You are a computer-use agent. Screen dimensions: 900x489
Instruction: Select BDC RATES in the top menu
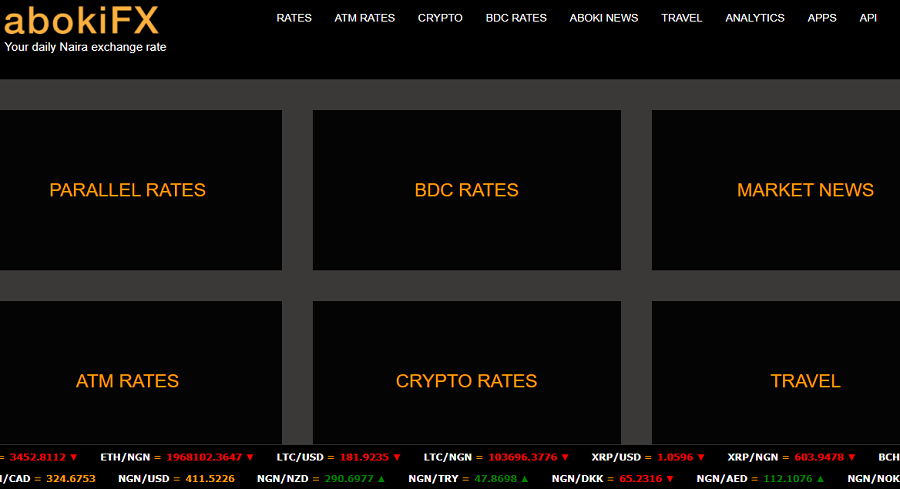coord(516,18)
